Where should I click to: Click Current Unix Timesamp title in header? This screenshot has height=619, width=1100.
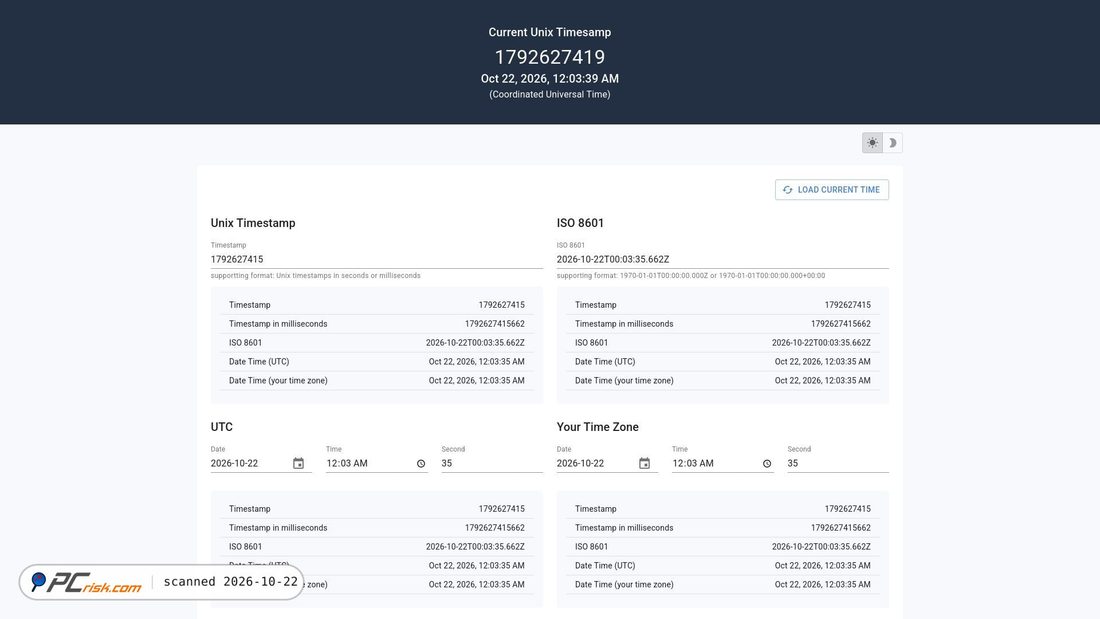pos(550,32)
